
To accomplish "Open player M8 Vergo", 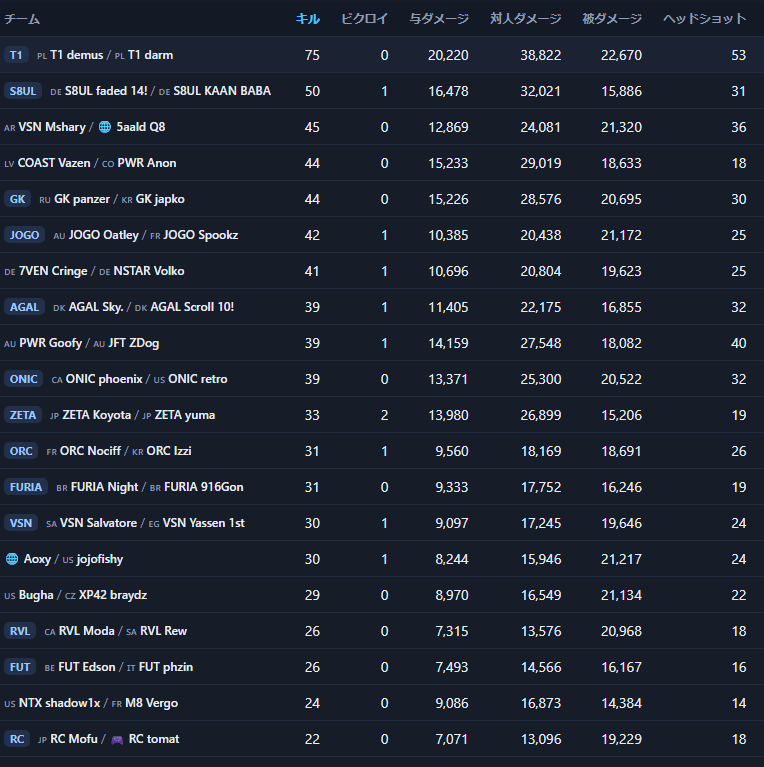I will (x=152, y=703).
